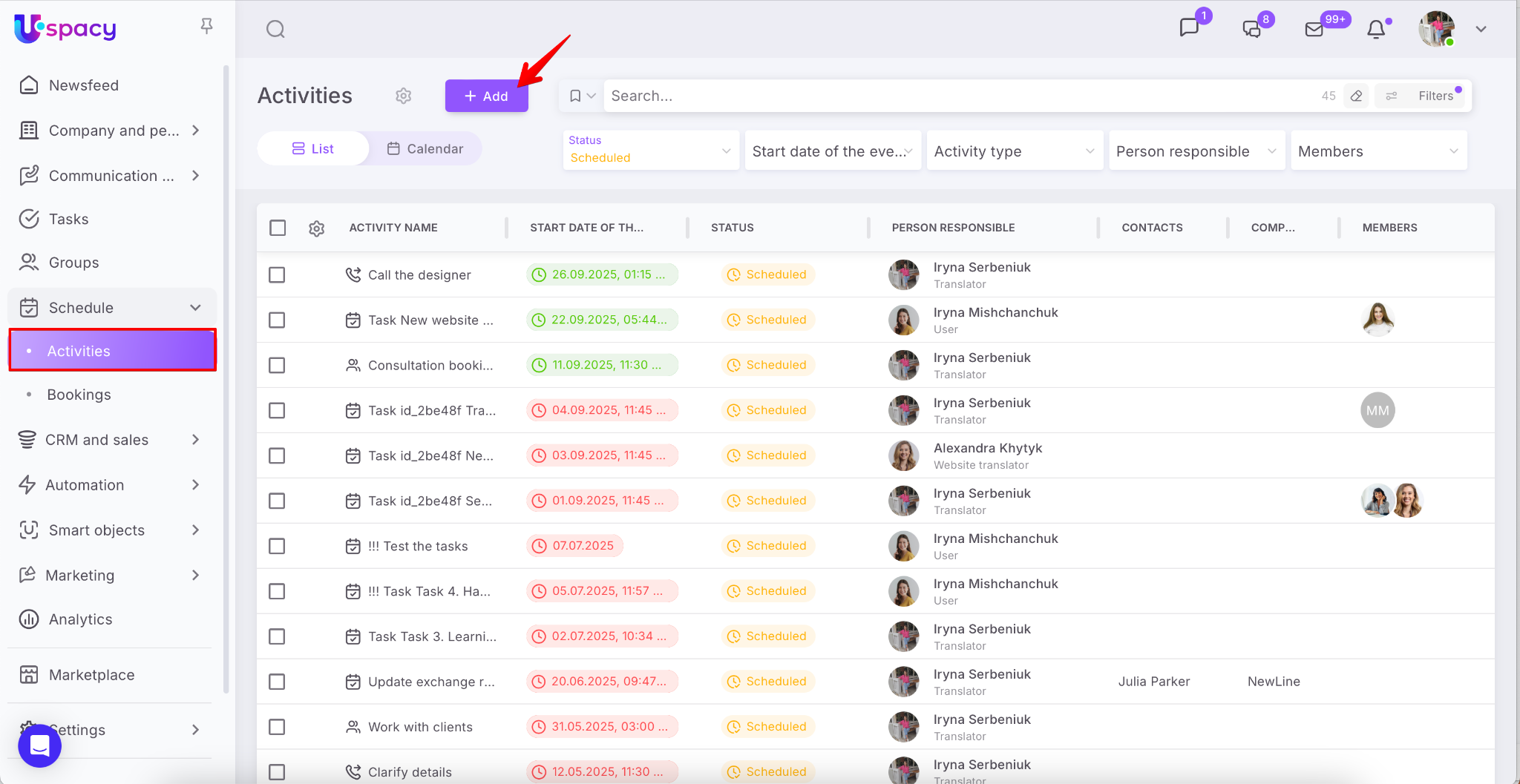Open the Status Scheduled dropdown
This screenshot has height=784, width=1520.
click(x=650, y=150)
